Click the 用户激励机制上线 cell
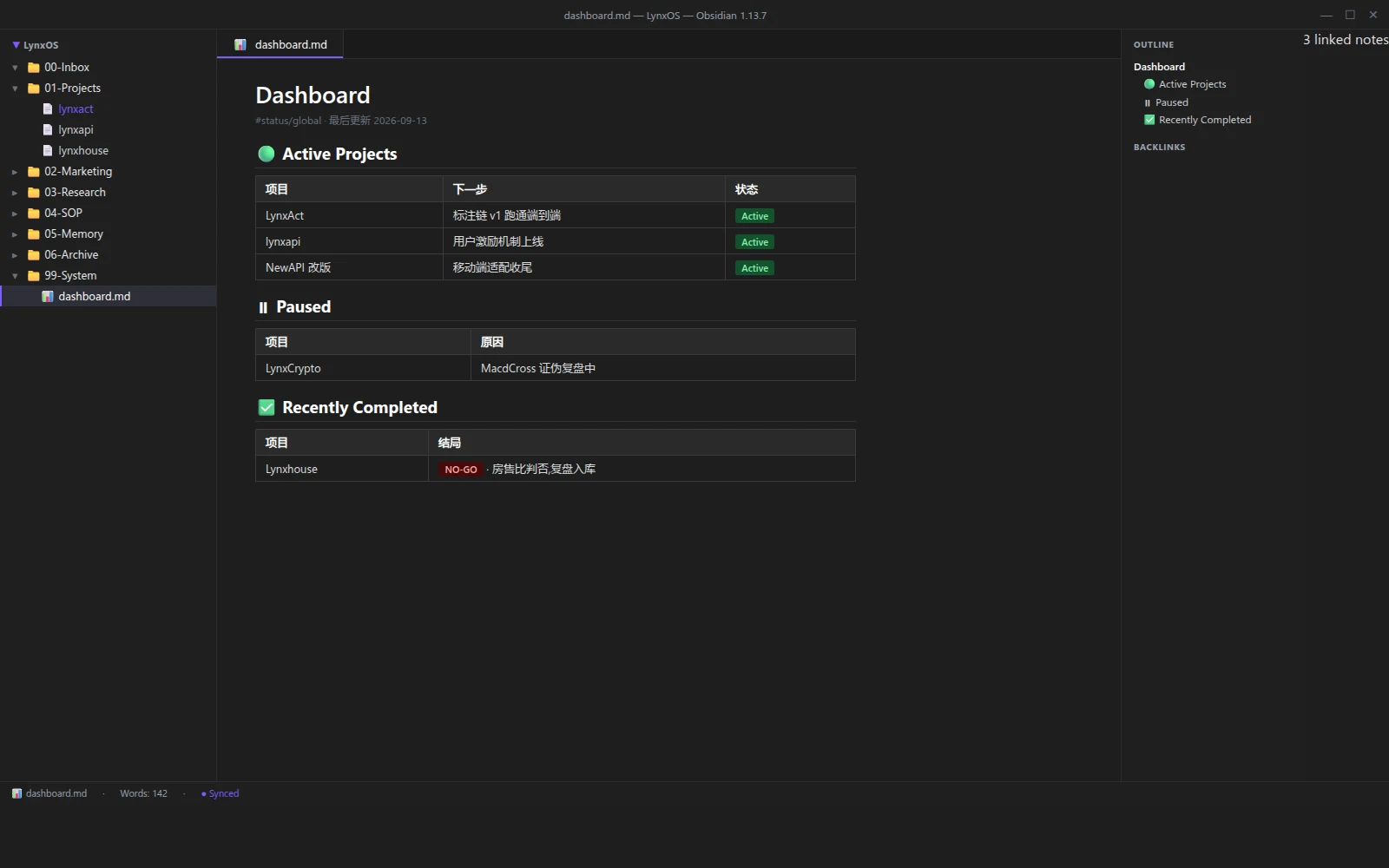This screenshot has height=868, width=1389. [584, 241]
